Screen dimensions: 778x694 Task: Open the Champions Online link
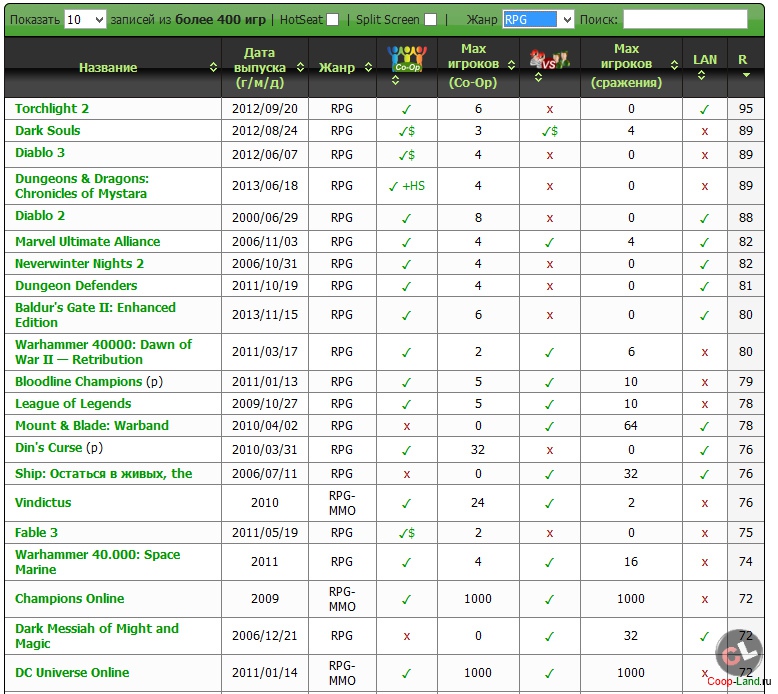click(69, 599)
